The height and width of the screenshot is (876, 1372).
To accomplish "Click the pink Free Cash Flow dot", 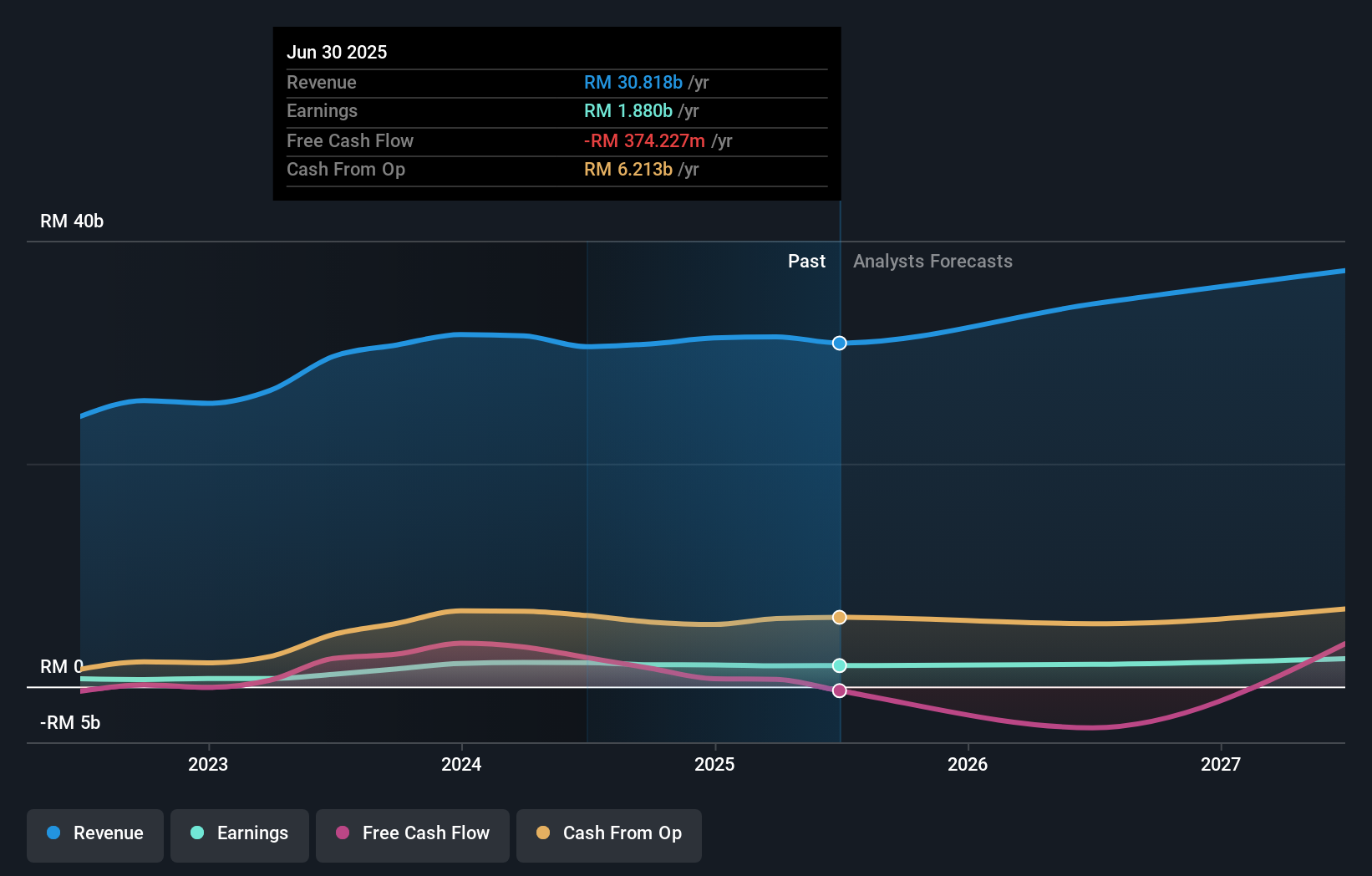I will click(341, 833).
